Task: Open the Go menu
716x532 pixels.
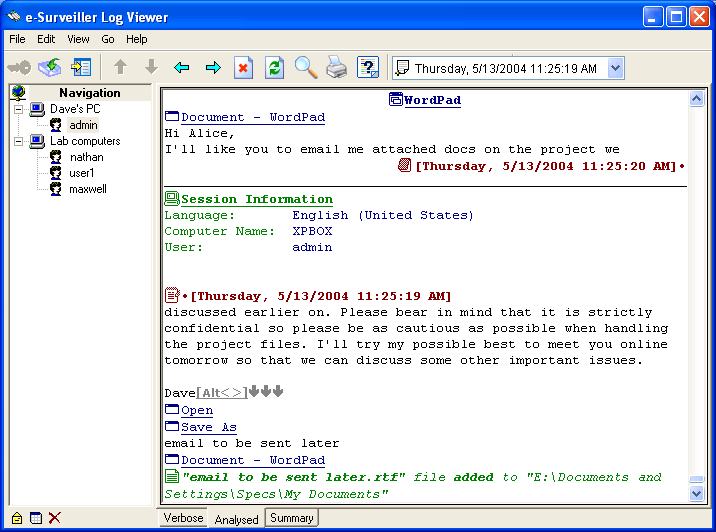Action: coord(108,39)
